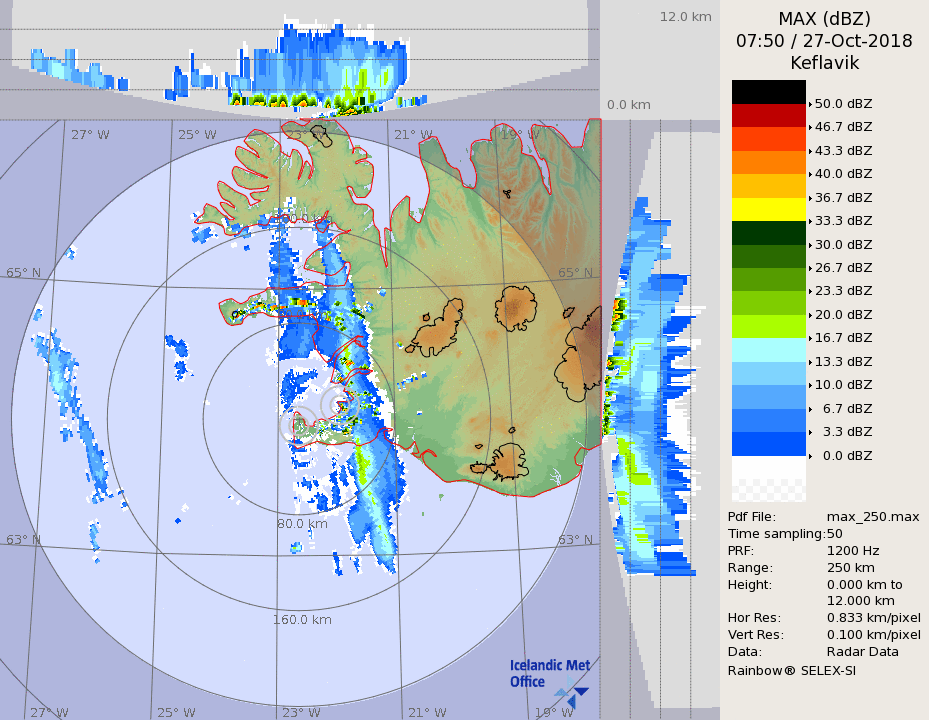The width and height of the screenshot is (929, 720).
Task: Click the 1200 Hz PRF value
Action: (x=853, y=550)
